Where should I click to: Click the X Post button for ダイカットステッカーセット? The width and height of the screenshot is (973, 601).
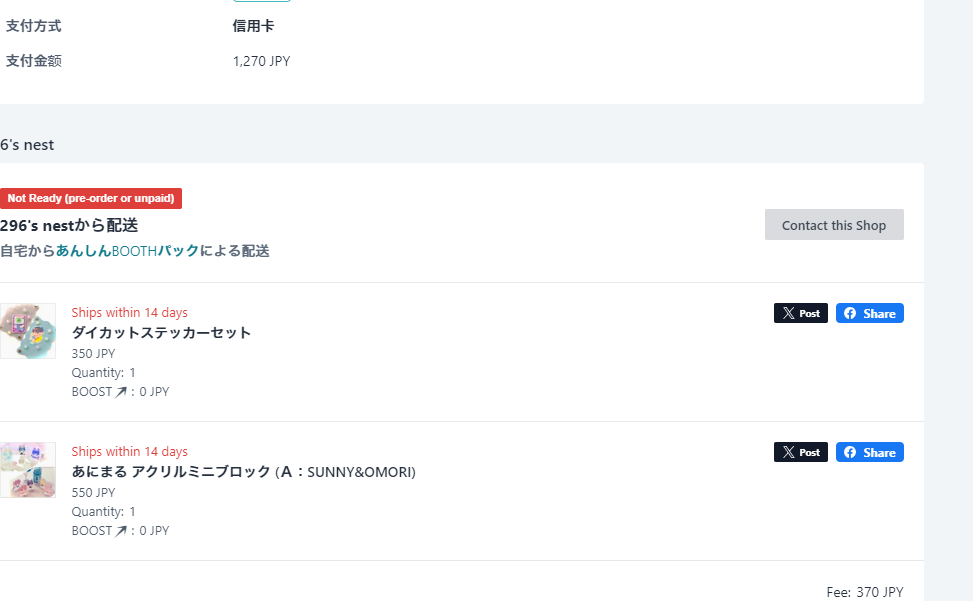[800, 313]
